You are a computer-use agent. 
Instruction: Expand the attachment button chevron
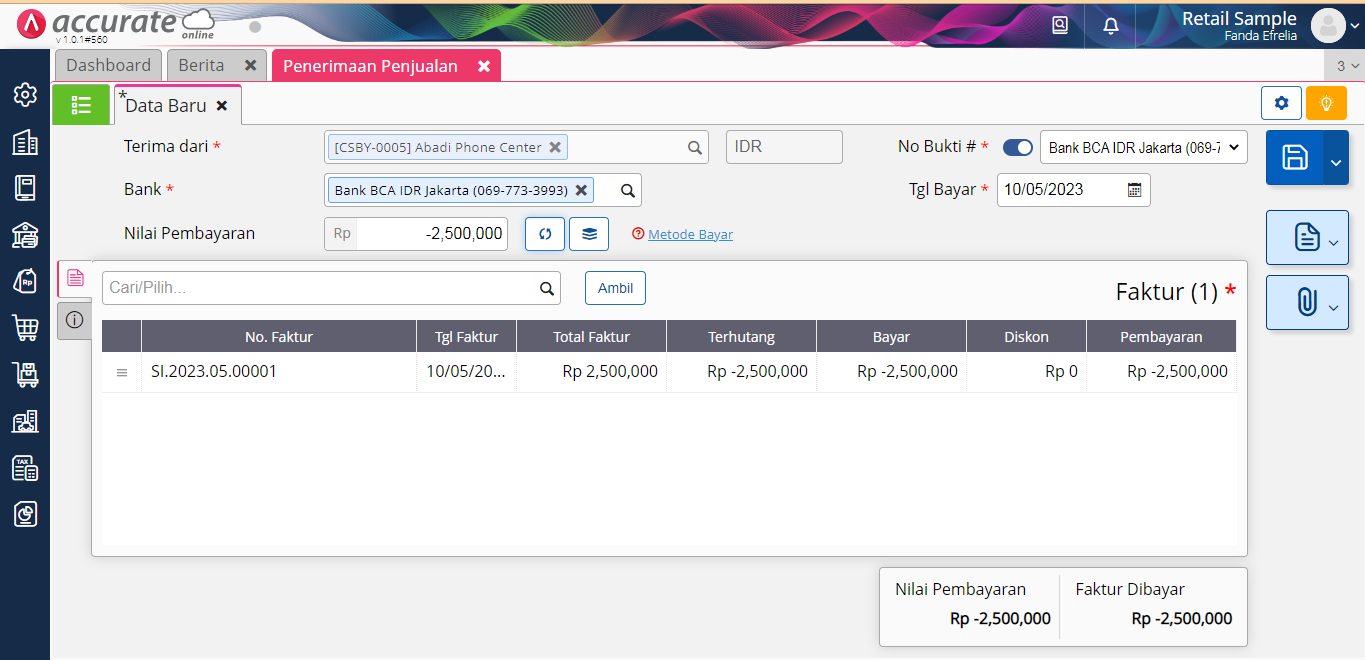coord(1333,308)
